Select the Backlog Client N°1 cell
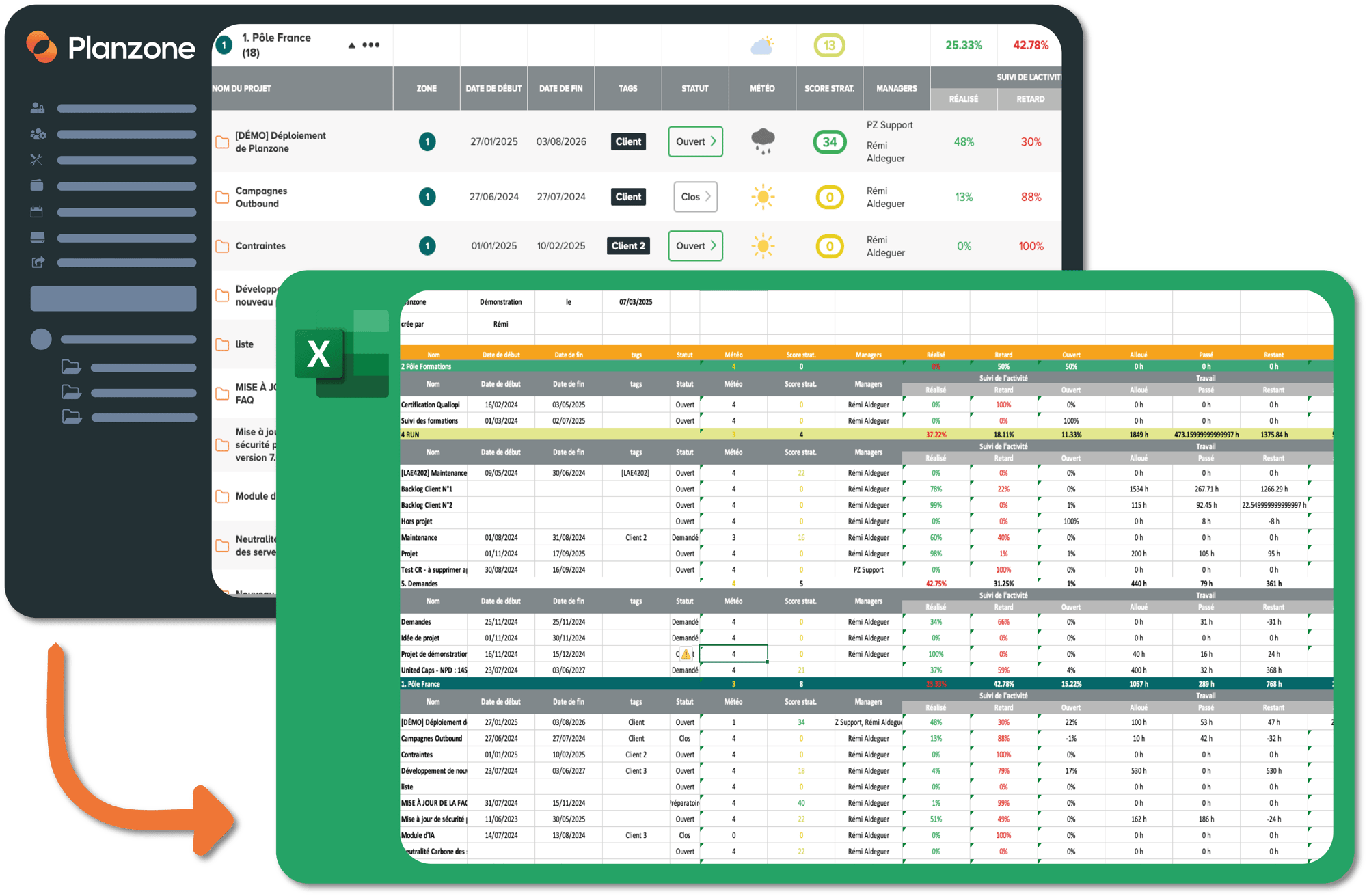Viewport: 1367px width, 896px height. 433,489
